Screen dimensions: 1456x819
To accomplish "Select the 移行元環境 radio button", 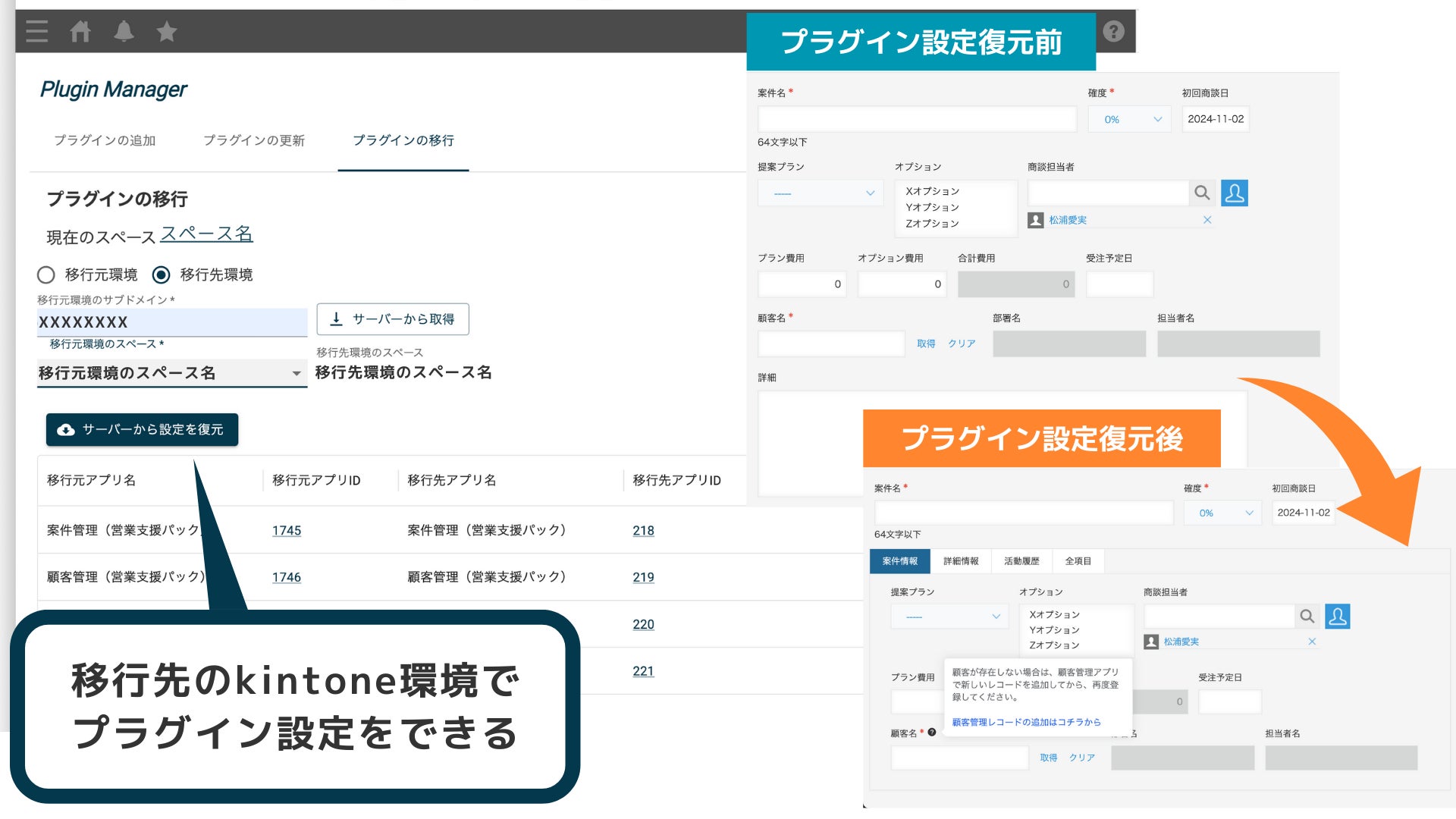I will (46, 275).
